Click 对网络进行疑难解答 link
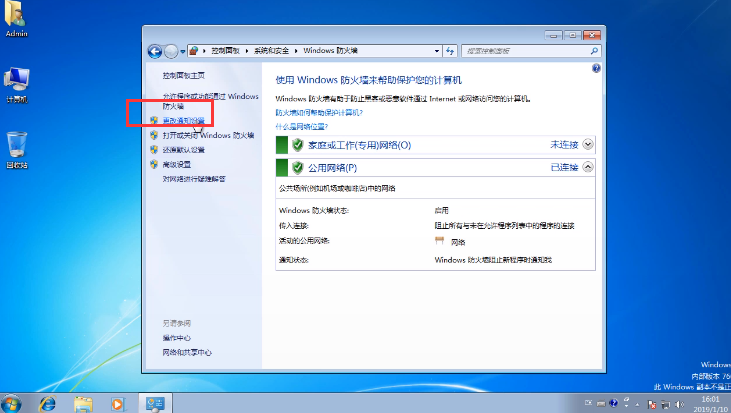 pyautogui.click(x=194, y=179)
